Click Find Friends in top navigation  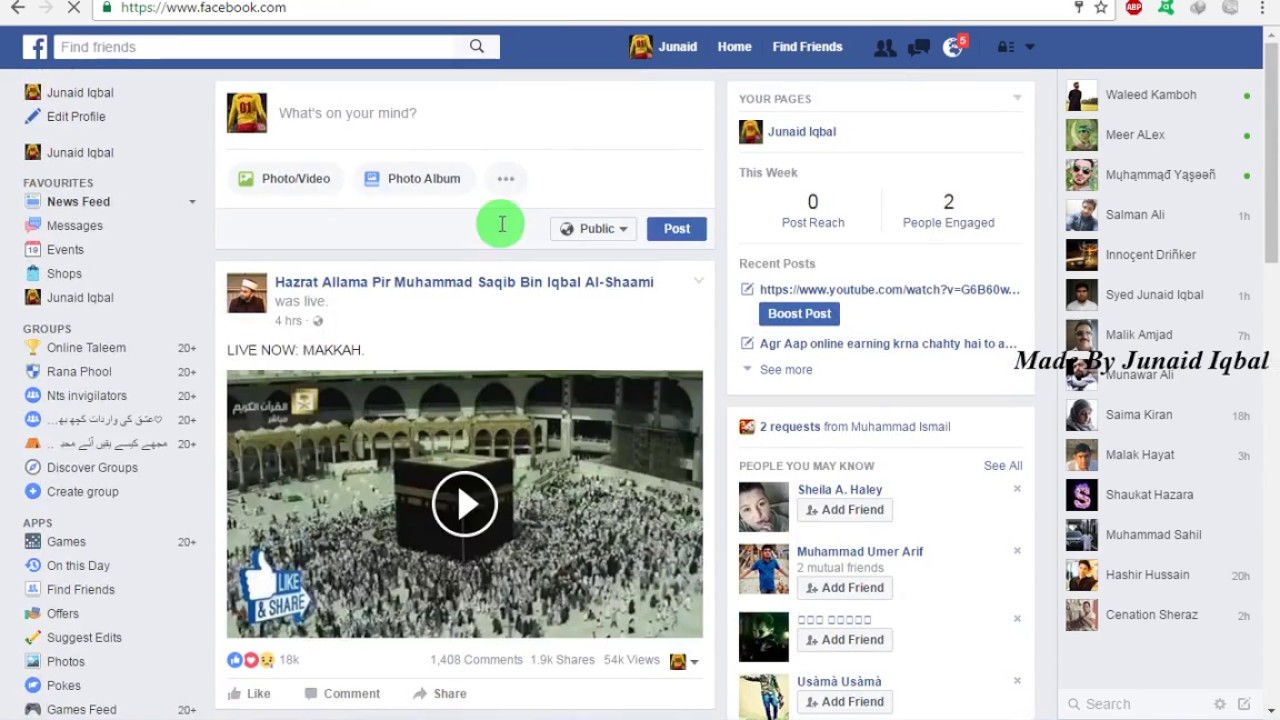click(x=807, y=47)
